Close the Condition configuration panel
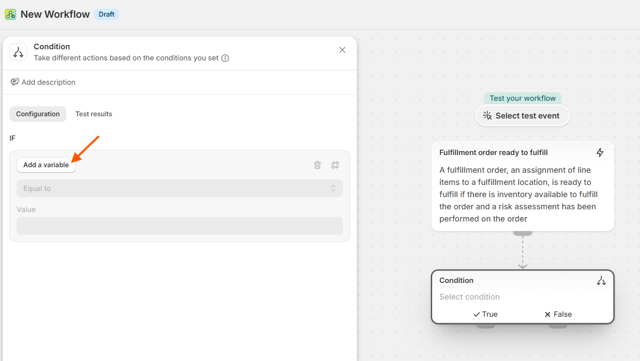 tap(342, 50)
